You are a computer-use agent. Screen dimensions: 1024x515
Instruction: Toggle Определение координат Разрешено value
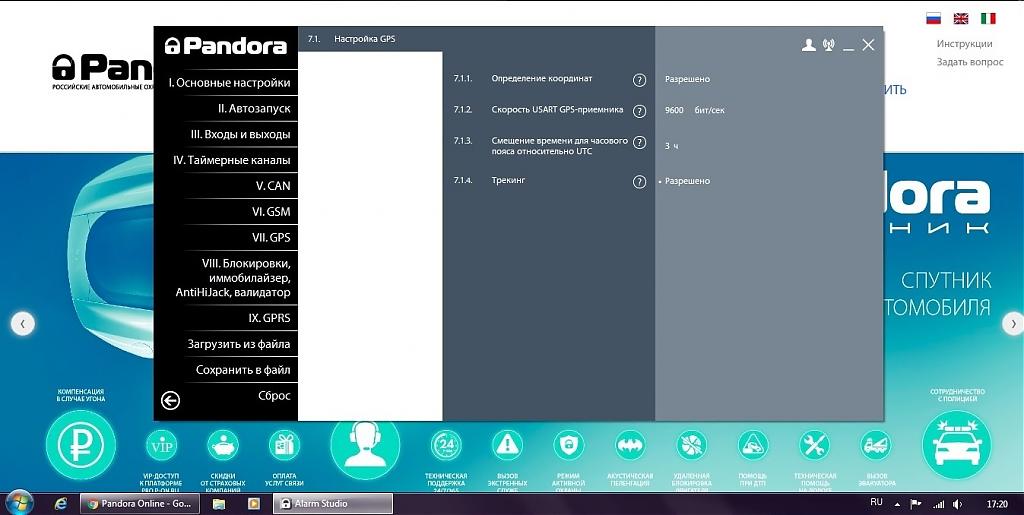pyautogui.click(x=687, y=79)
